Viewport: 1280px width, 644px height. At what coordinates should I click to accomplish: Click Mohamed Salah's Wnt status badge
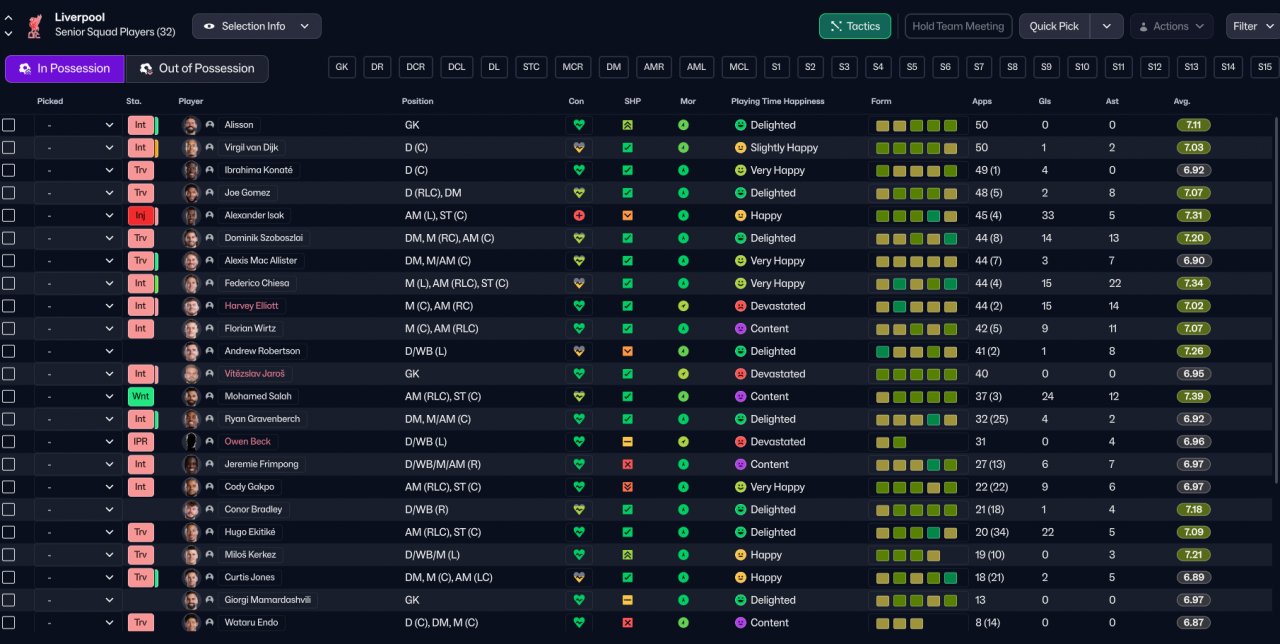[x=140, y=396]
